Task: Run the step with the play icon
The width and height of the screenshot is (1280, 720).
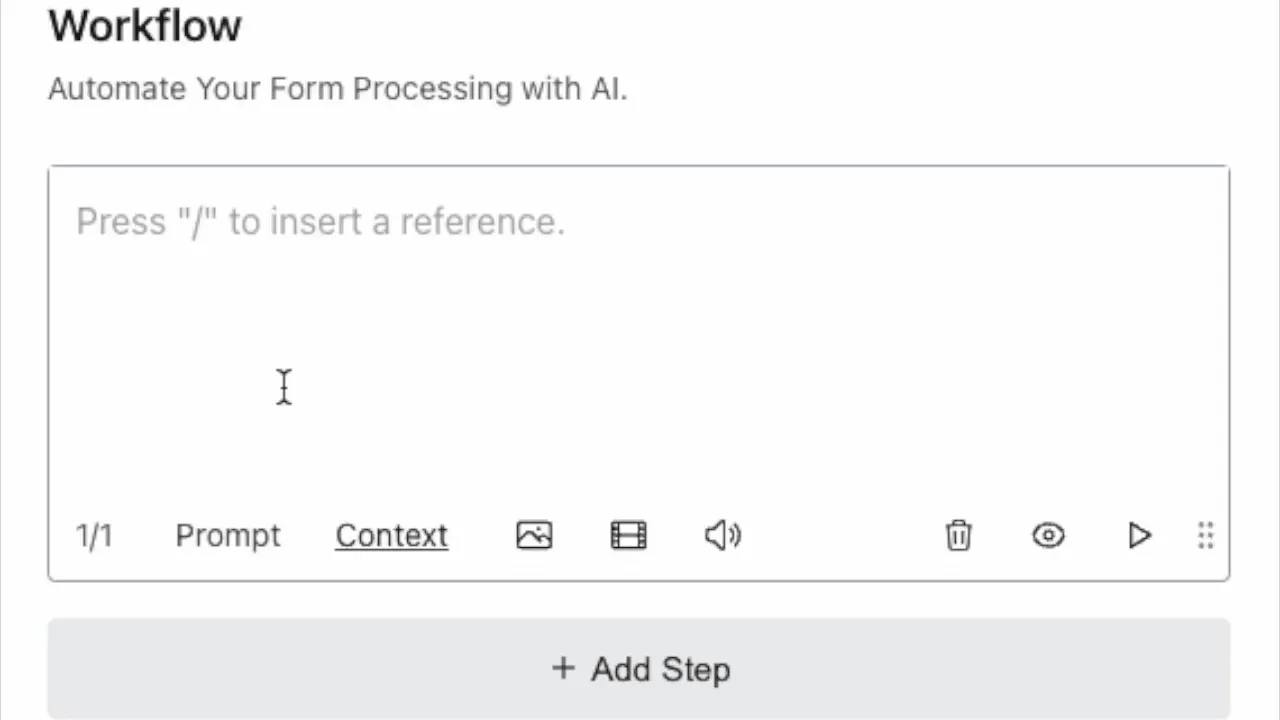Action: (1139, 535)
